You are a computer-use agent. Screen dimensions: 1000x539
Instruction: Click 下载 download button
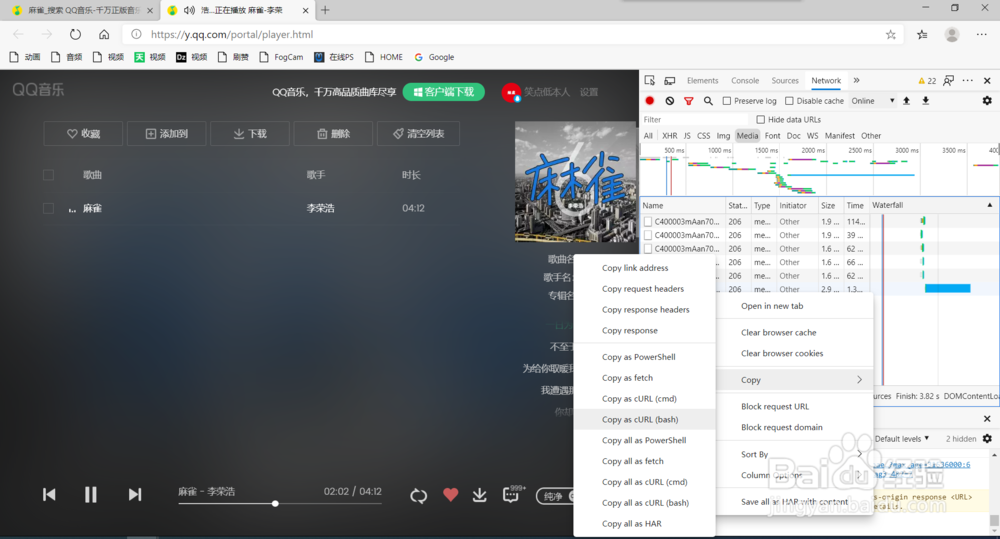(x=250, y=133)
